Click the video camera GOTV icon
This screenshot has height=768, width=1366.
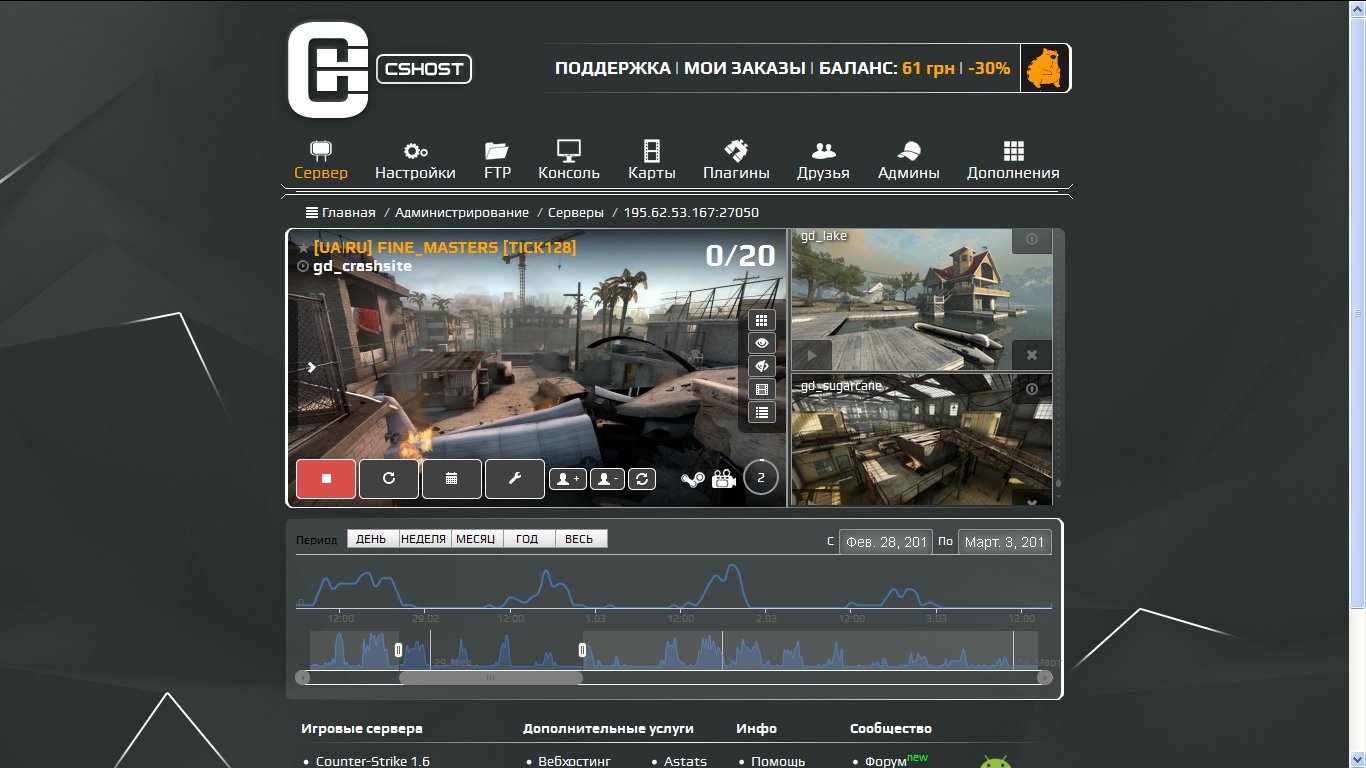coord(724,479)
